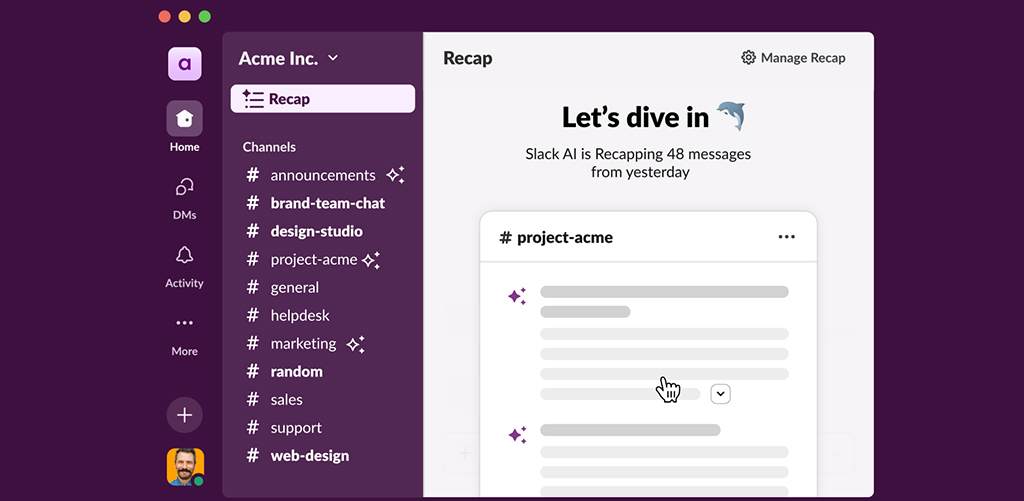Viewport: 1024px width, 501px height.
Task: Expand the collapsed recap summary chevron
Action: pyautogui.click(x=720, y=394)
